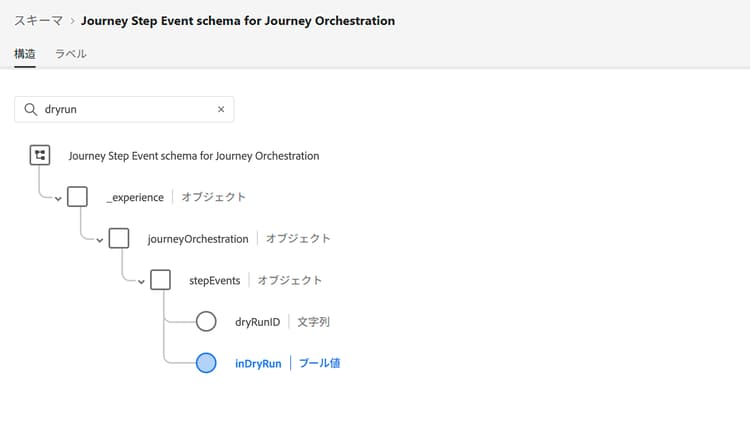Click the schema root tree icon
Screen dimensions: 750x424
(39, 155)
